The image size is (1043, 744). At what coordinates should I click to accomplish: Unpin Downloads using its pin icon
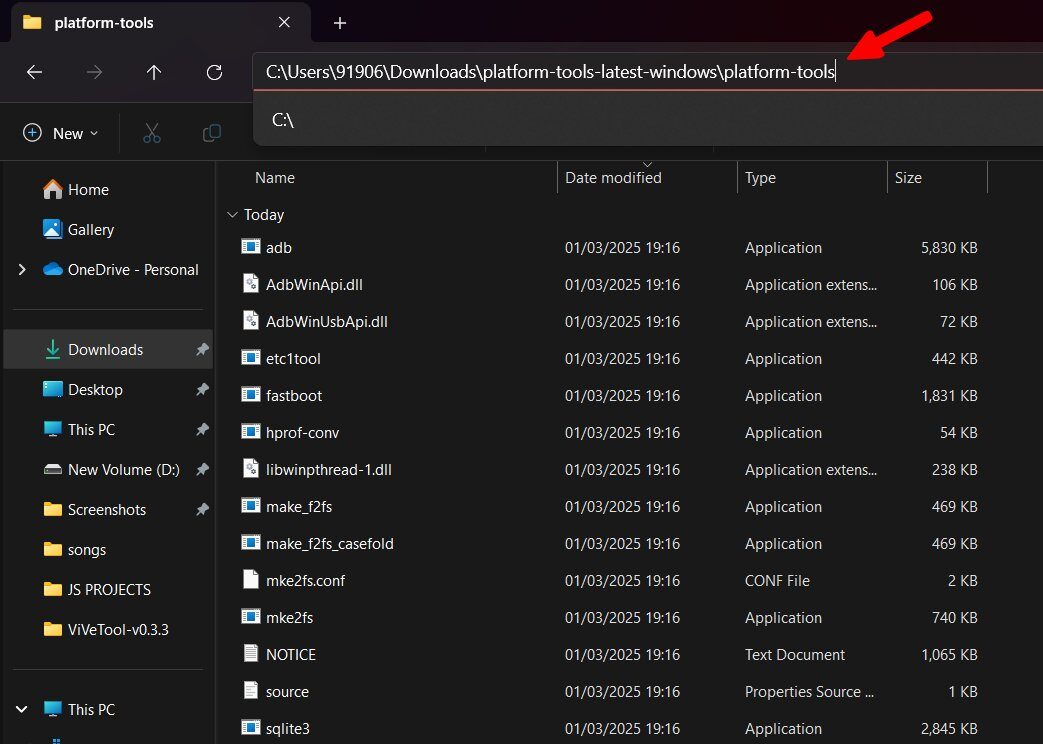tap(202, 349)
